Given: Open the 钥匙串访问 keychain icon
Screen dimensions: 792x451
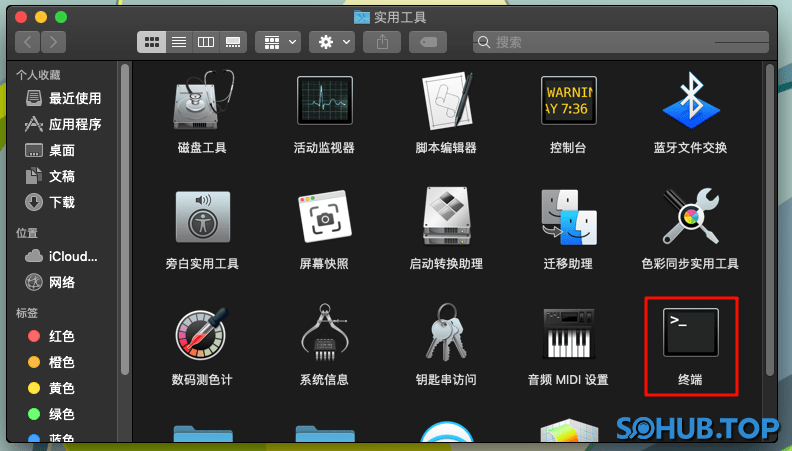Looking at the screenshot, I should click(x=447, y=332).
